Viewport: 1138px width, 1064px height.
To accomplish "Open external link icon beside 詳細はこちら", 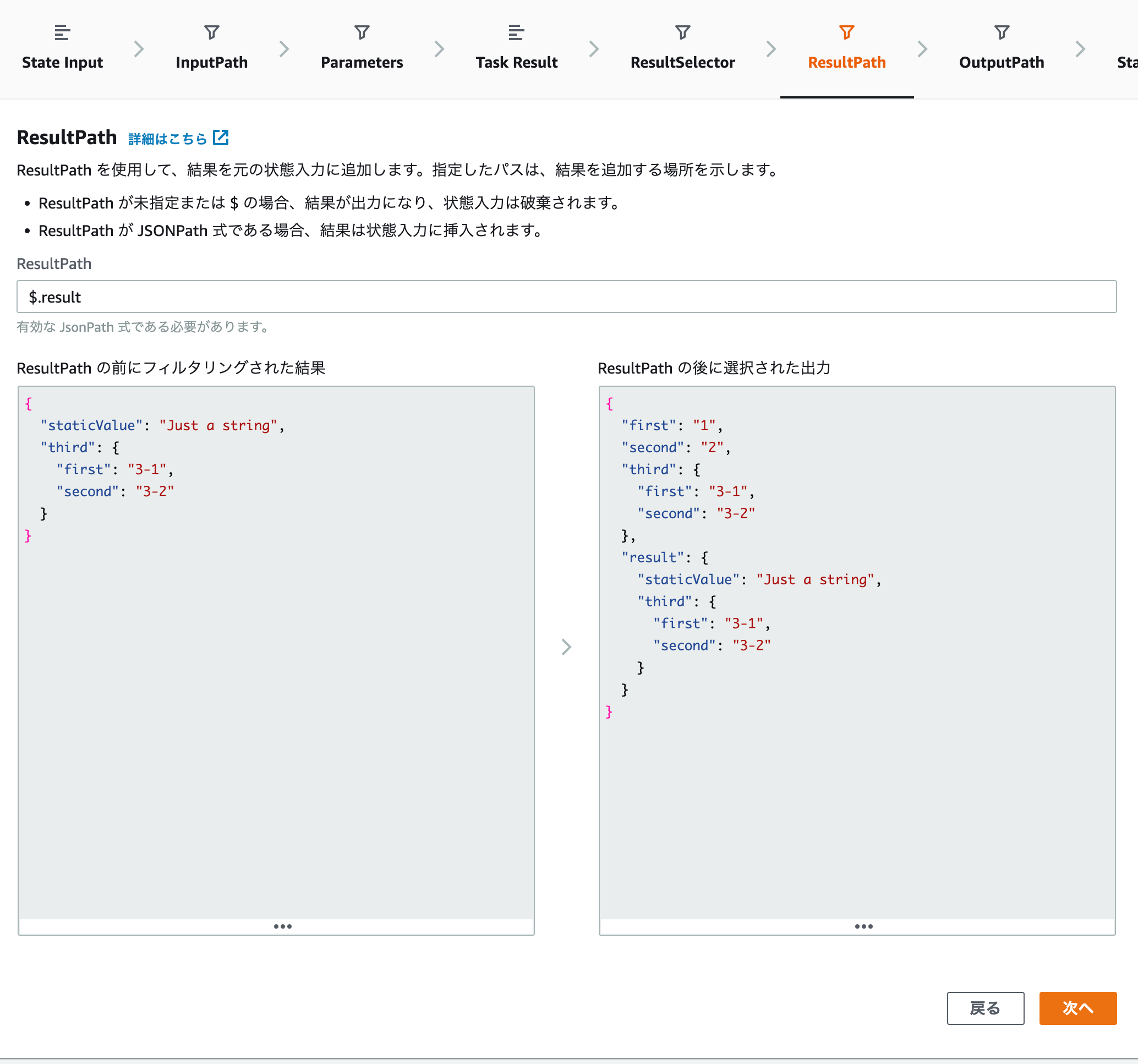I will (x=220, y=138).
